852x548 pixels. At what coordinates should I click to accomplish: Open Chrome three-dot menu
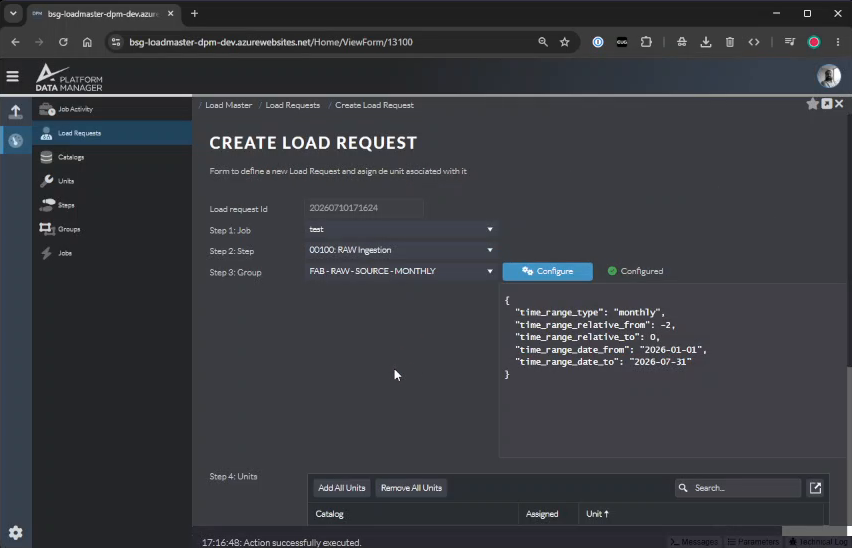tap(837, 42)
